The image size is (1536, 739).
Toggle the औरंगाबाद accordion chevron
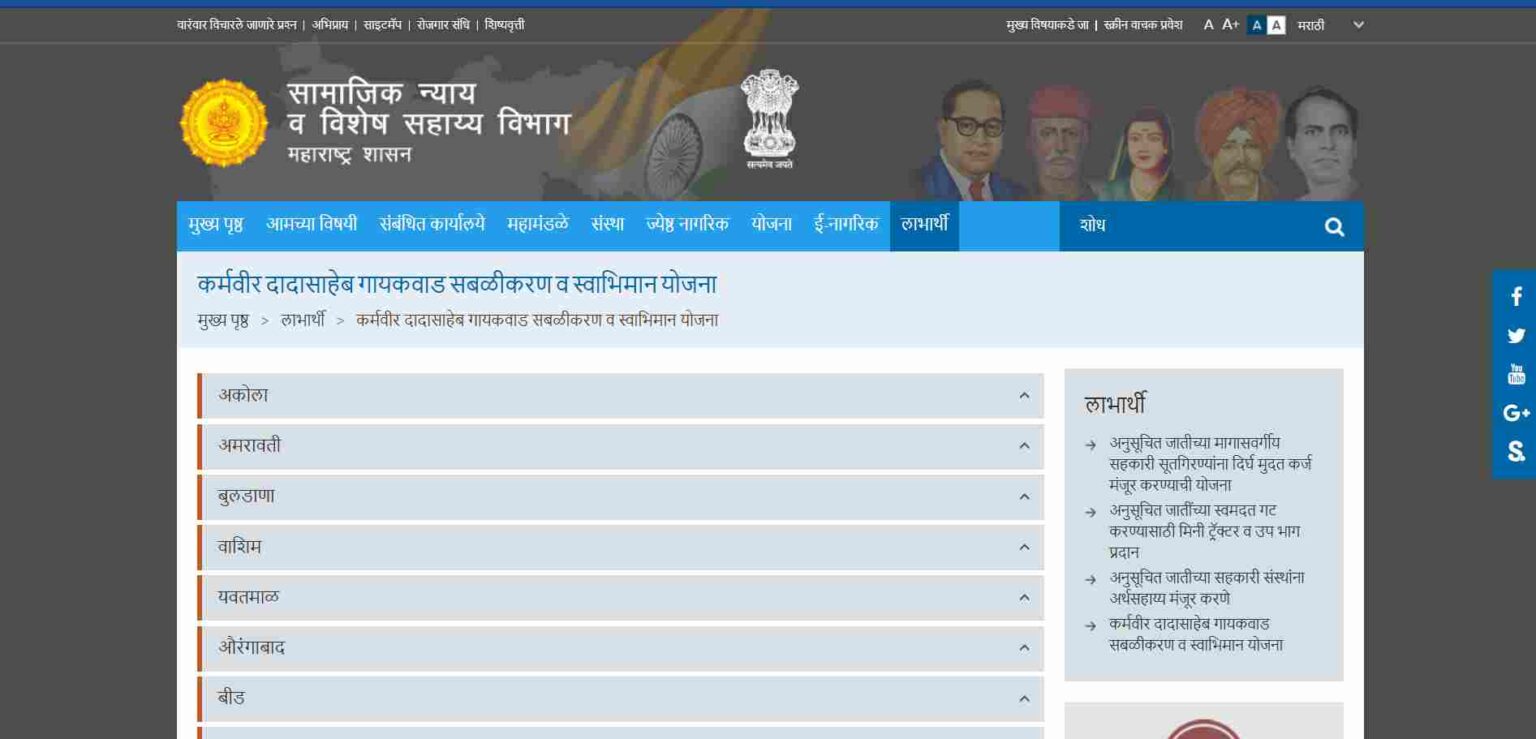click(x=1024, y=648)
